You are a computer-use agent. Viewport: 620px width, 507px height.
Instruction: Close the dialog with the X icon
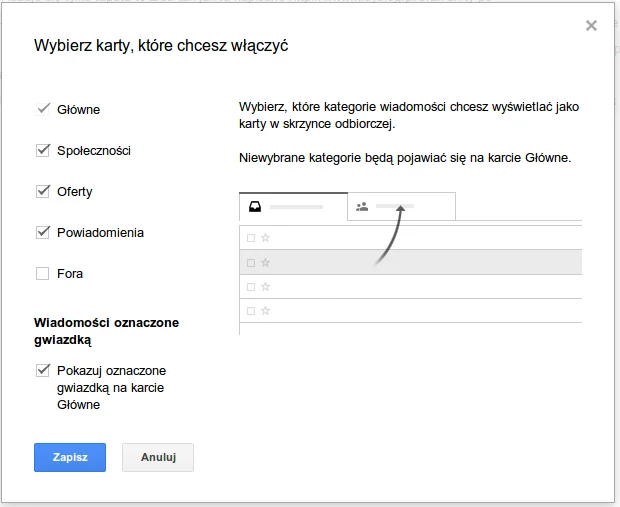point(591,26)
